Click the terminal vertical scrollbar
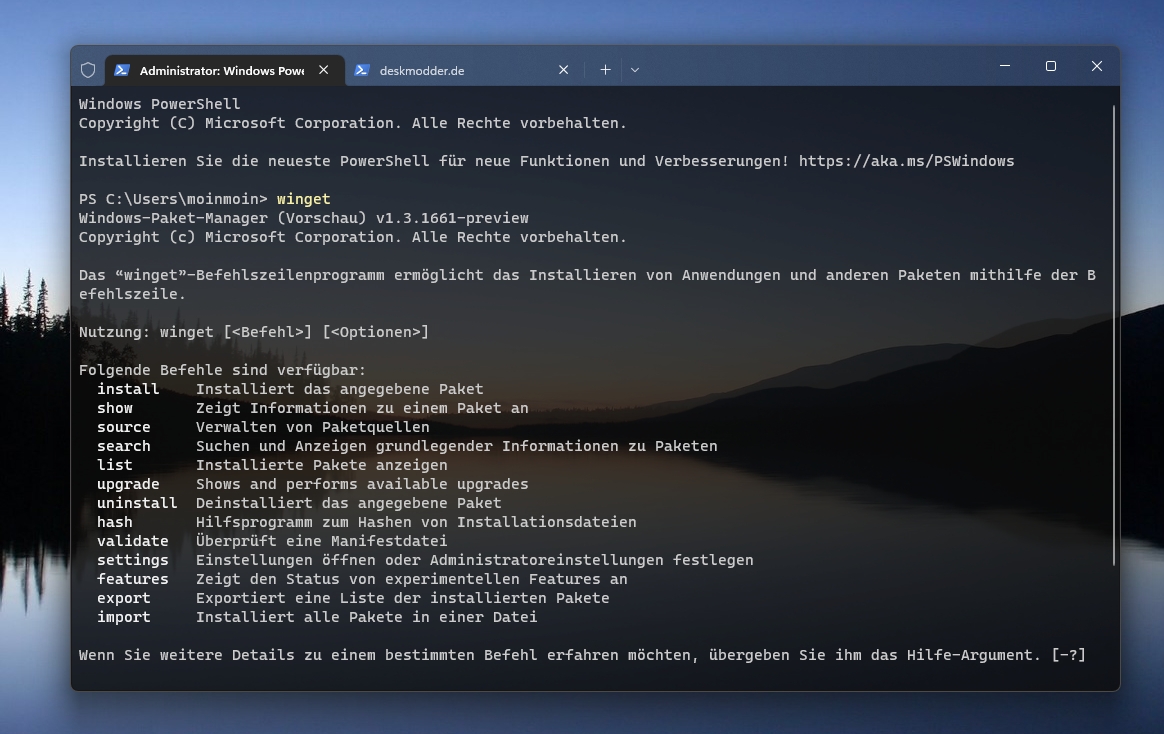 [1114, 335]
